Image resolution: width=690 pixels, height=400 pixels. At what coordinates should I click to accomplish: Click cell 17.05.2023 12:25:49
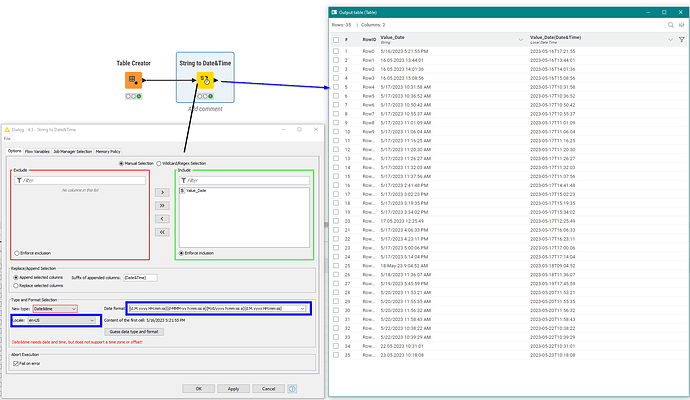pyautogui.click(x=402, y=221)
